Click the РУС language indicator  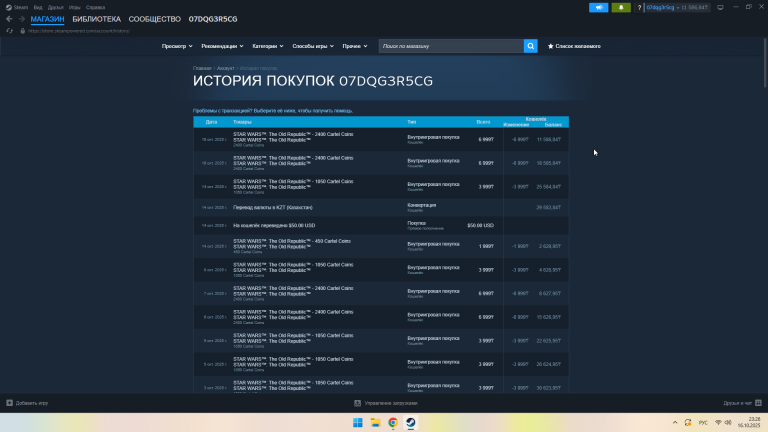(703, 423)
